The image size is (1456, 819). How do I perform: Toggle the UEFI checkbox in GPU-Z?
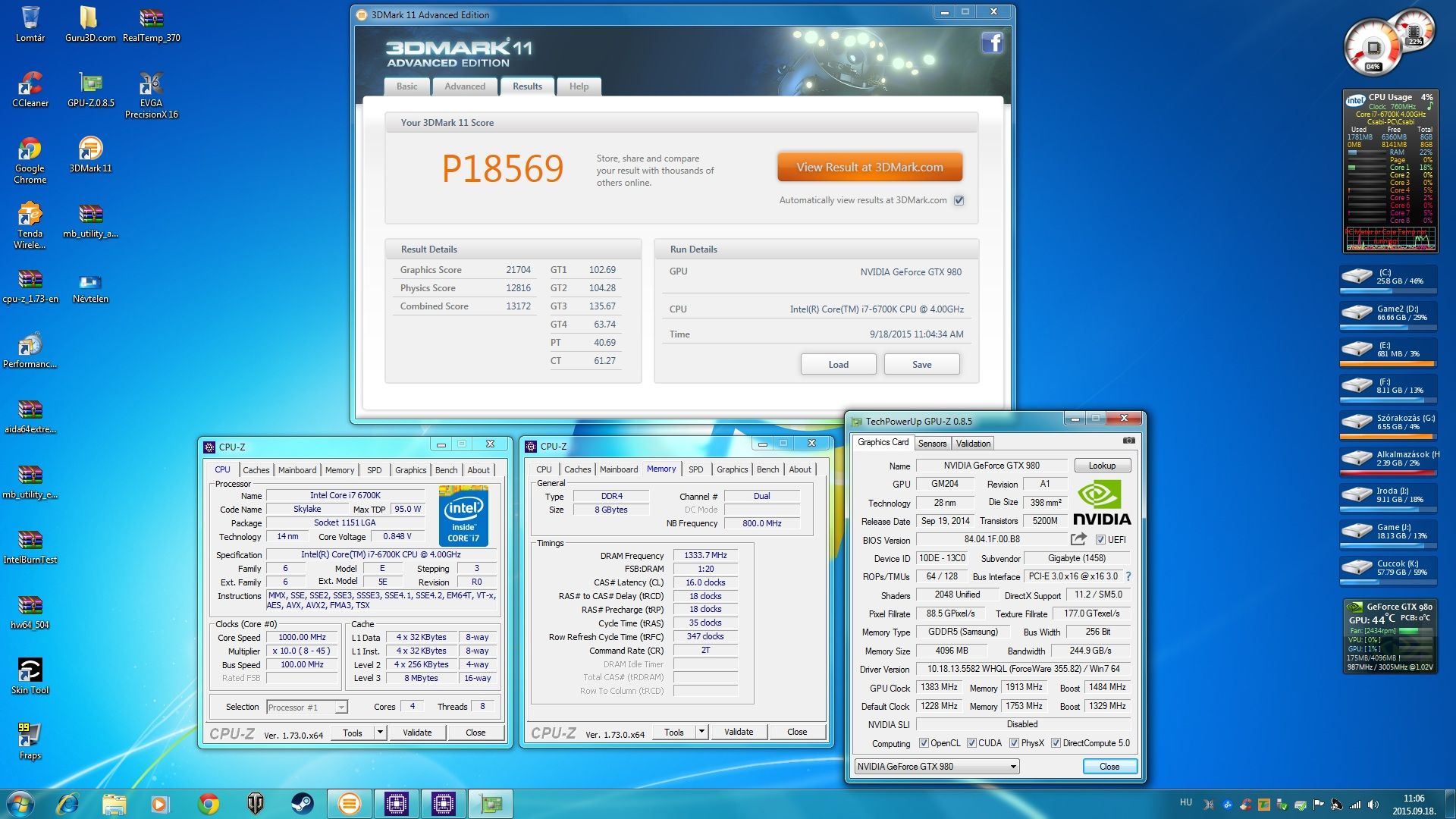(x=1100, y=540)
